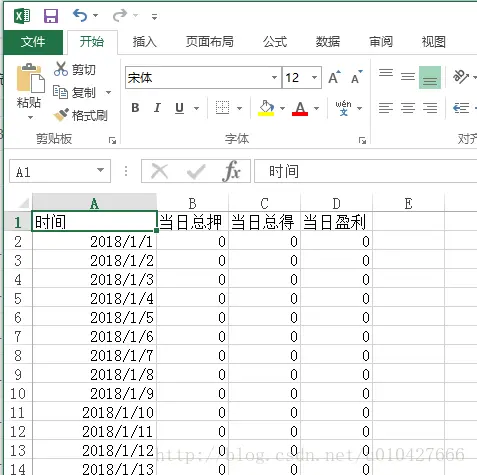Expand the 宋体 font name dropdown arrow
This screenshot has width=477, height=475.
(x=274, y=78)
